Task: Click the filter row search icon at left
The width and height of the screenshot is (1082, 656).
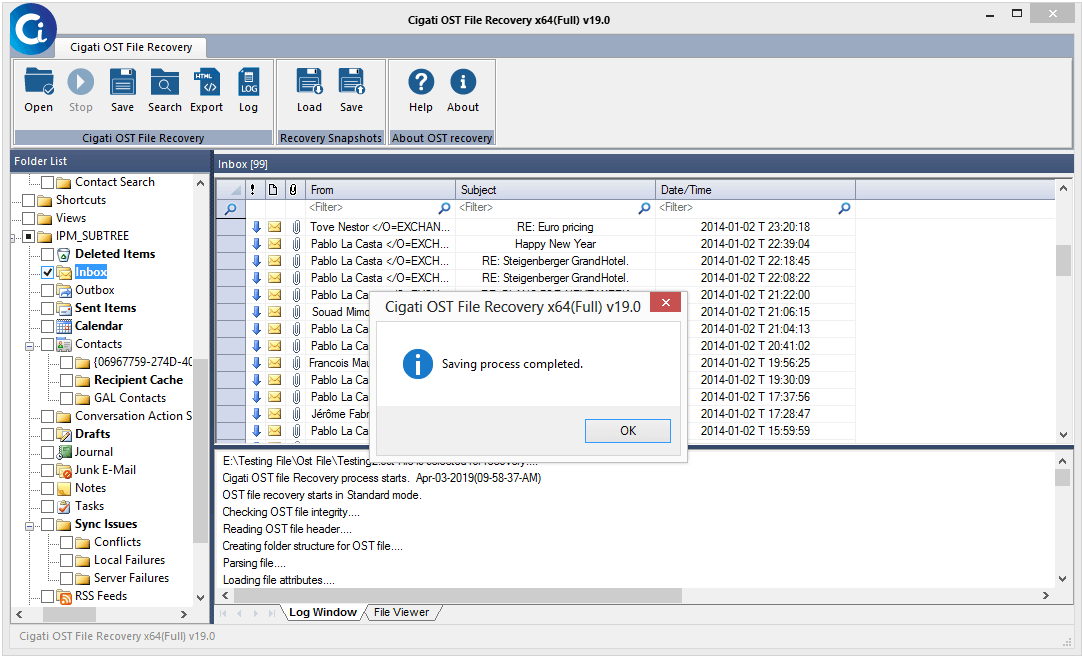Action: pyautogui.click(x=230, y=208)
